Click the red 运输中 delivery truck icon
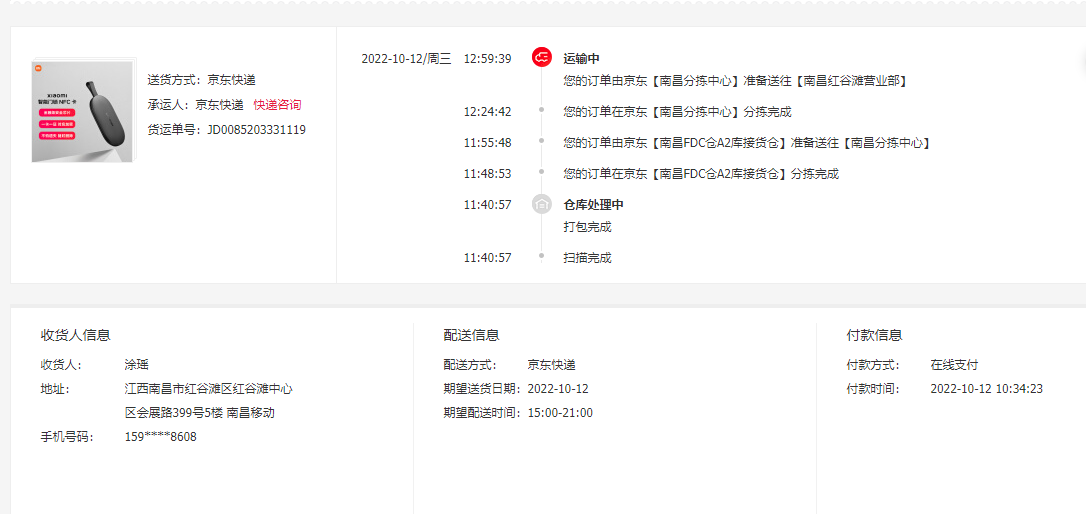 click(x=542, y=58)
